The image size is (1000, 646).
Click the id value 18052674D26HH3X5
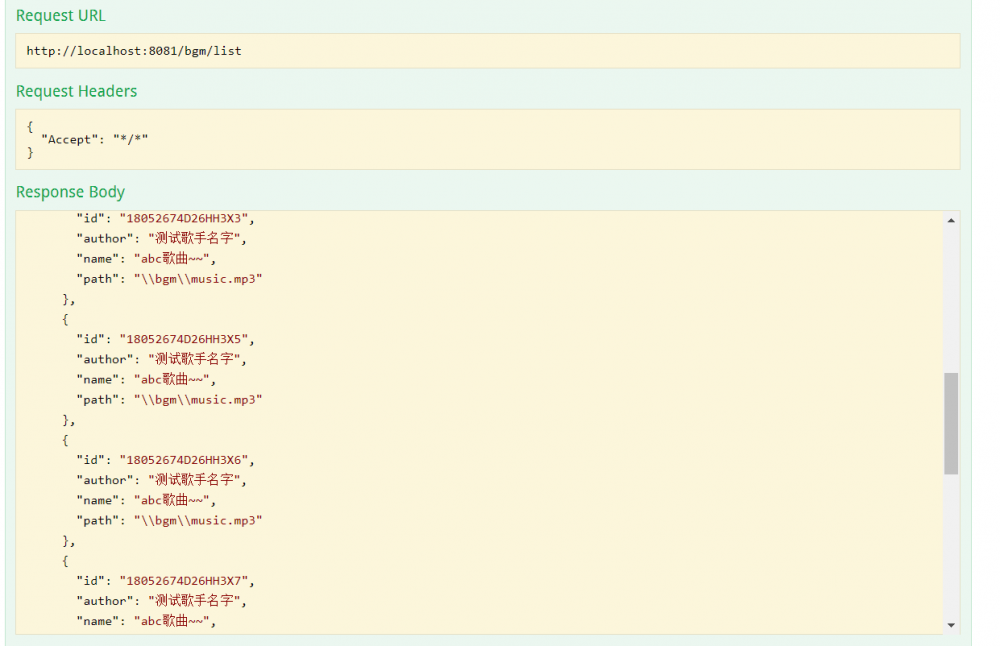click(187, 339)
